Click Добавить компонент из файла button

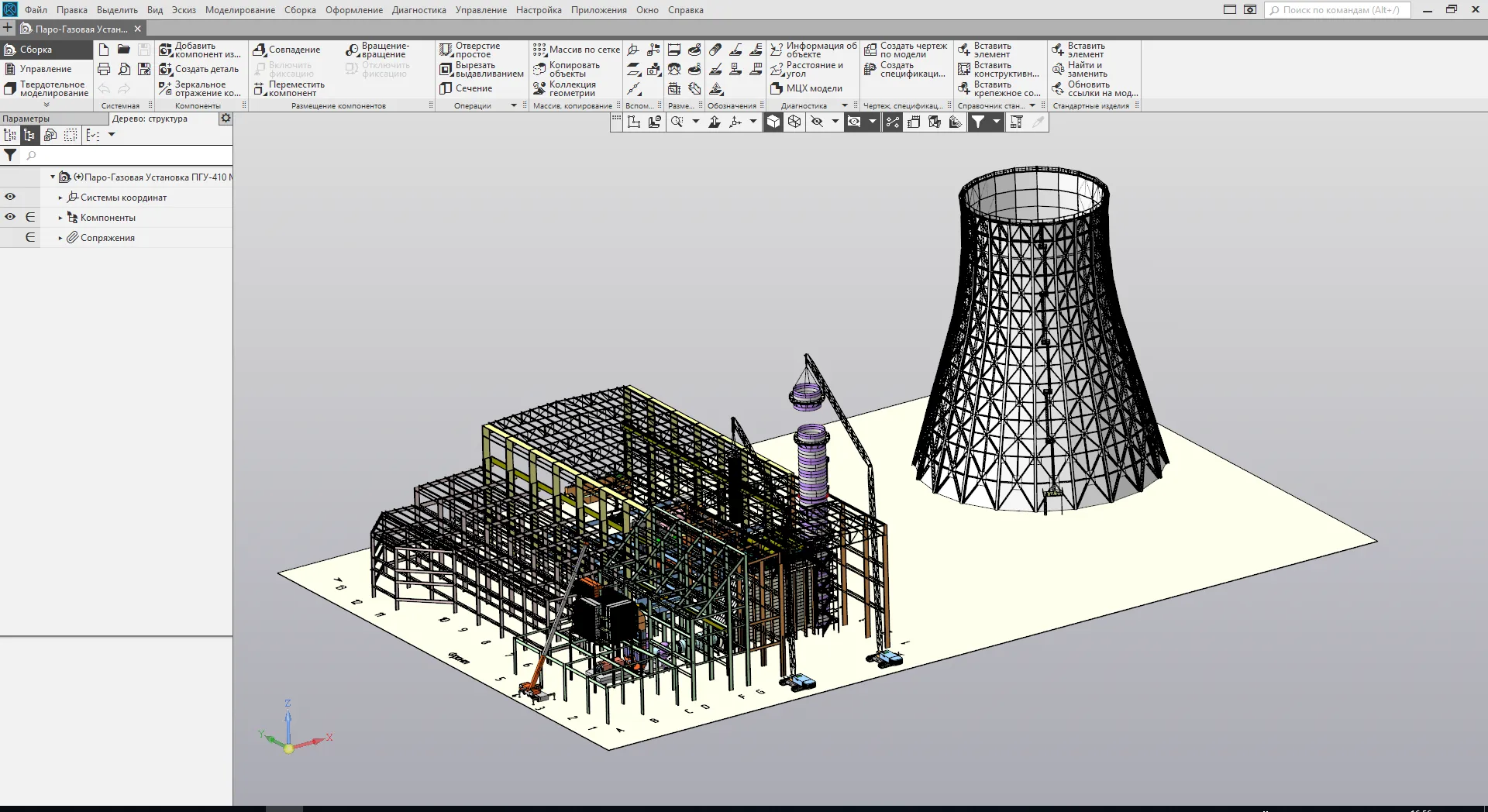tap(200, 50)
